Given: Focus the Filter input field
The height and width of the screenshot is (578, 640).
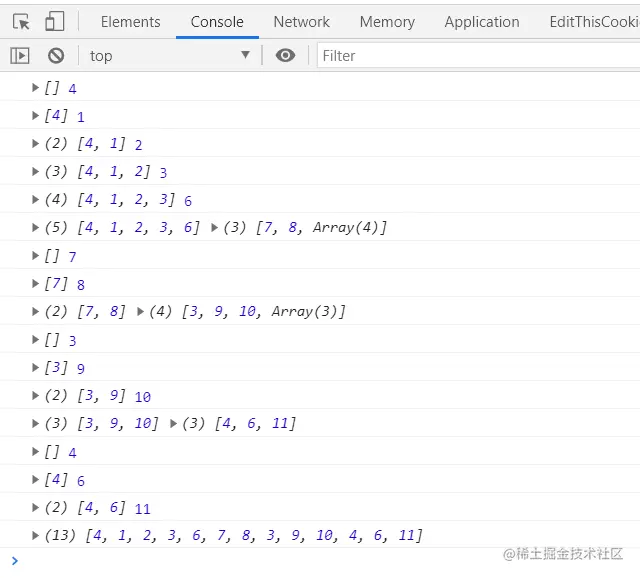Looking at the screenshot, I should (478, 56).
